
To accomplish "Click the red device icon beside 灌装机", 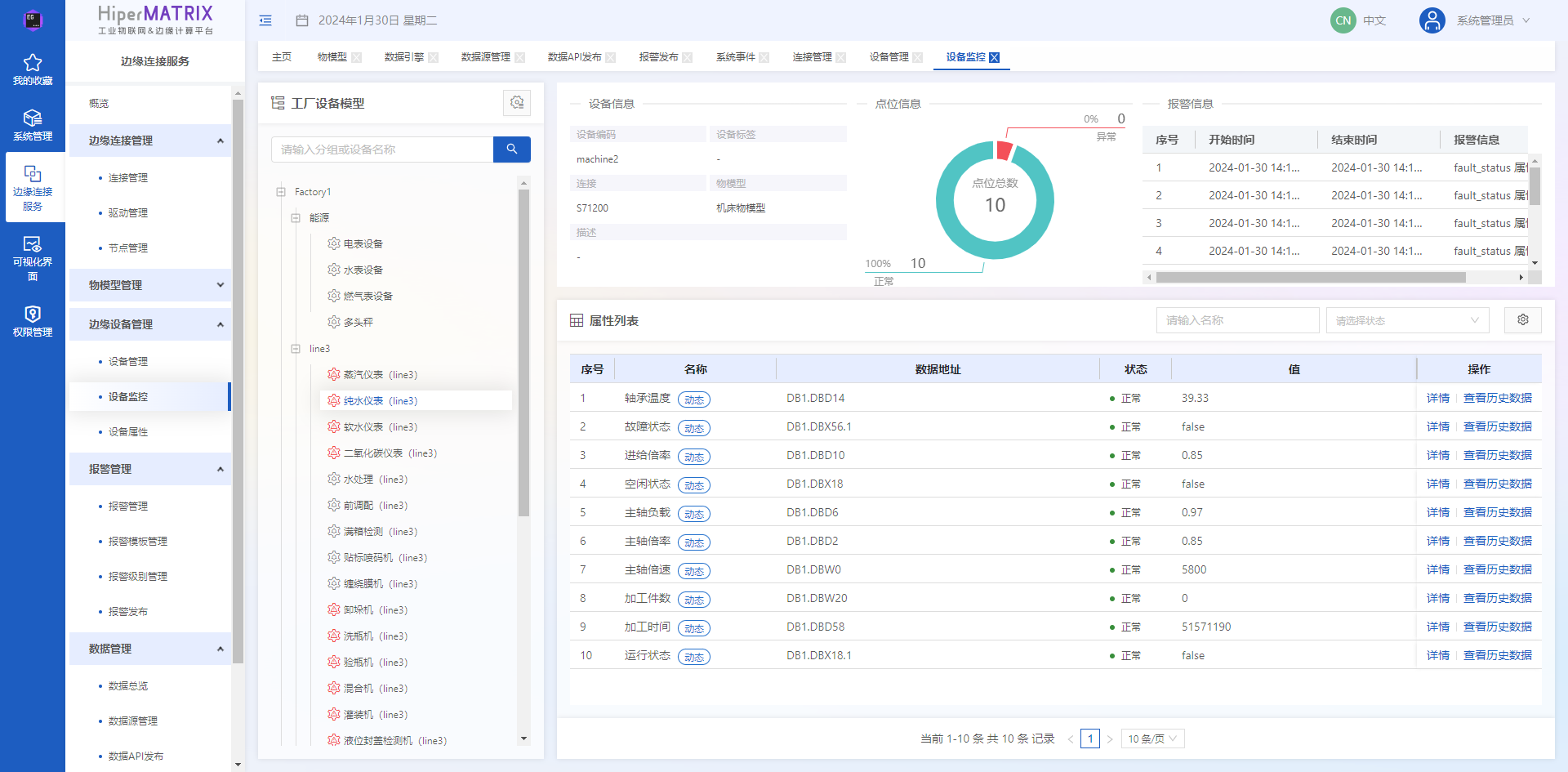I will click(x=334, y=714).
